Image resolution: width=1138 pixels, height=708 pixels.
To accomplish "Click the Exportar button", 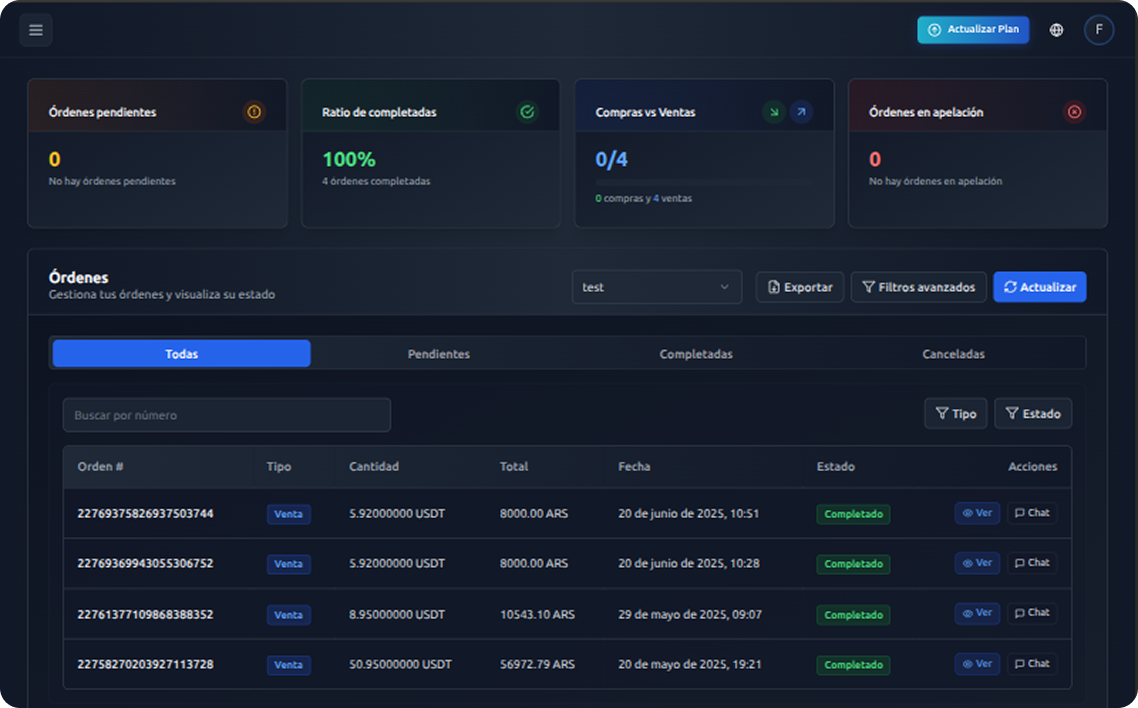I will tap(799, 287).
